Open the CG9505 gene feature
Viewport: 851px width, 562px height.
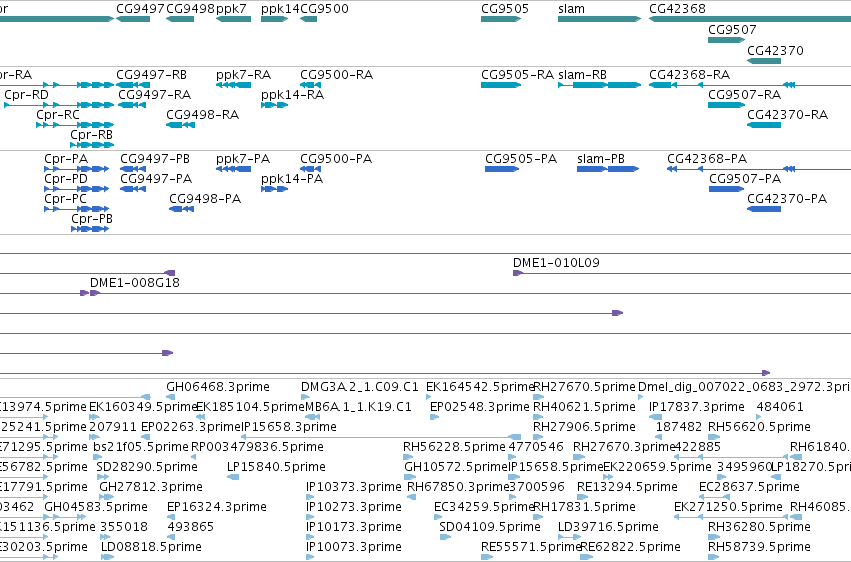[500, 19]
